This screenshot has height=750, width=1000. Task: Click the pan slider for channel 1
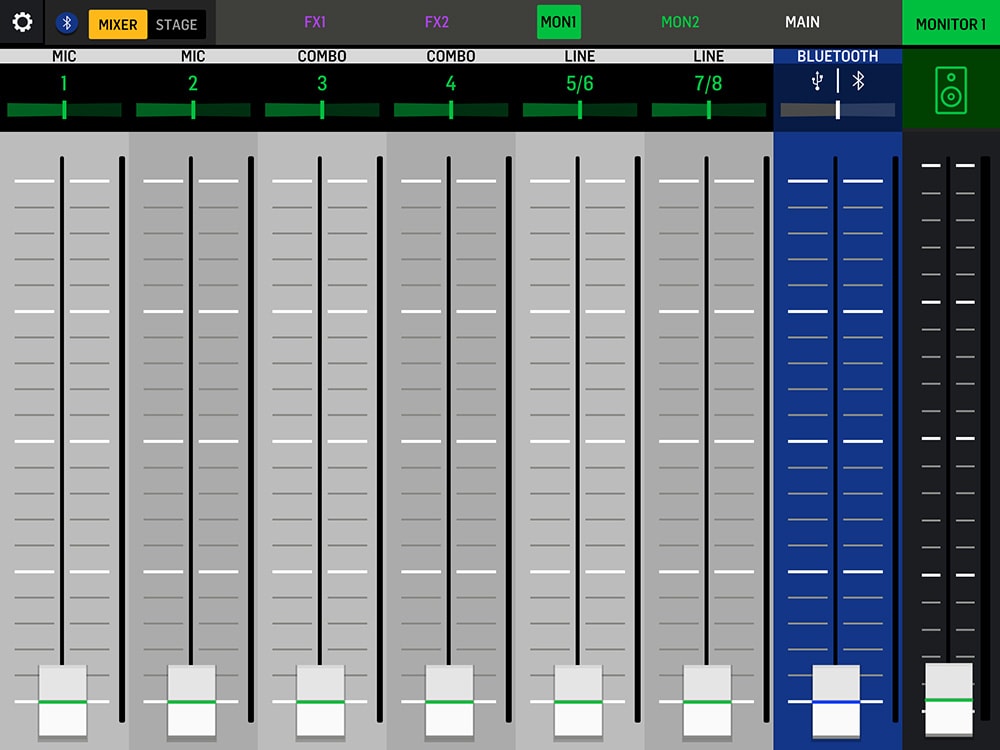[64, 110]
